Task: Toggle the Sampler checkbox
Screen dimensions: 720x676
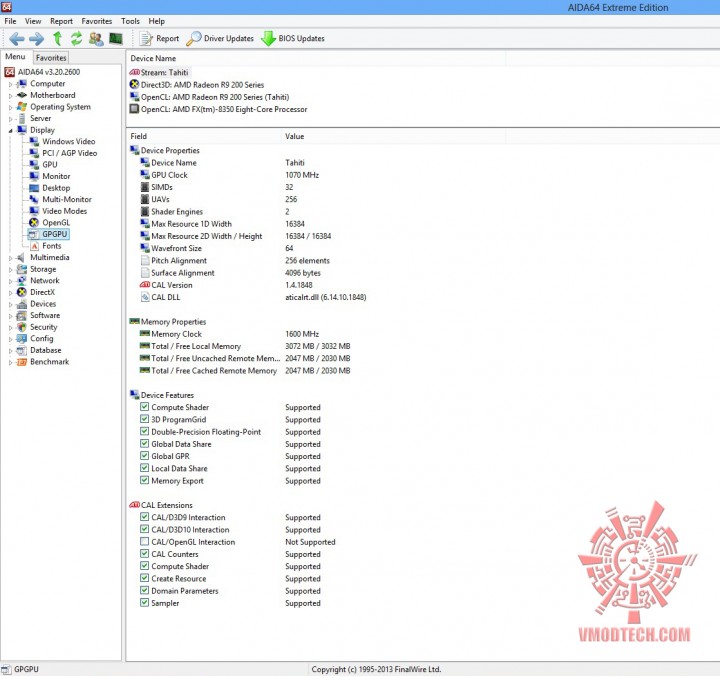Action: click(144, 603)
